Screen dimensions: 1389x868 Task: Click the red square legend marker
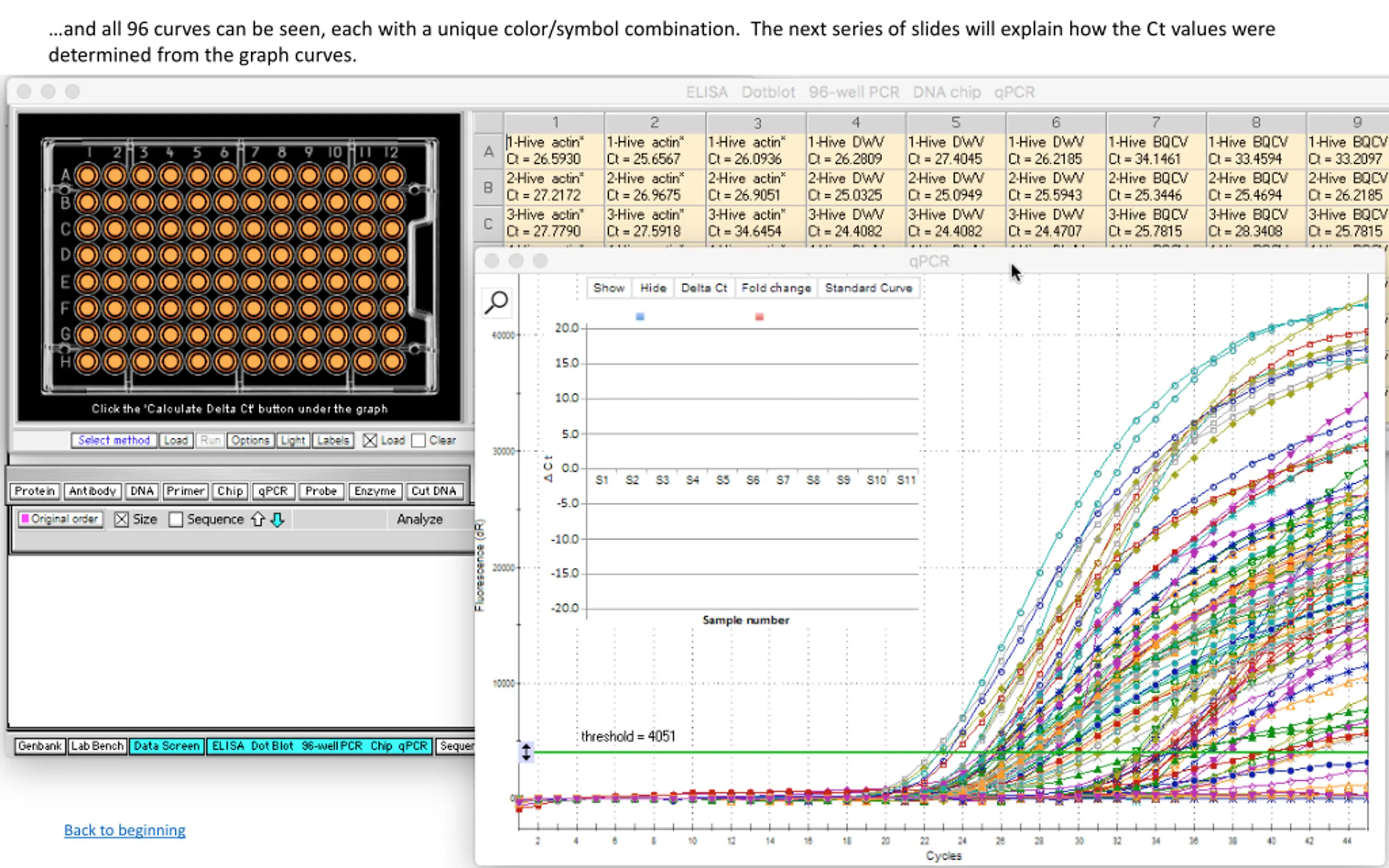coord(760,317)
